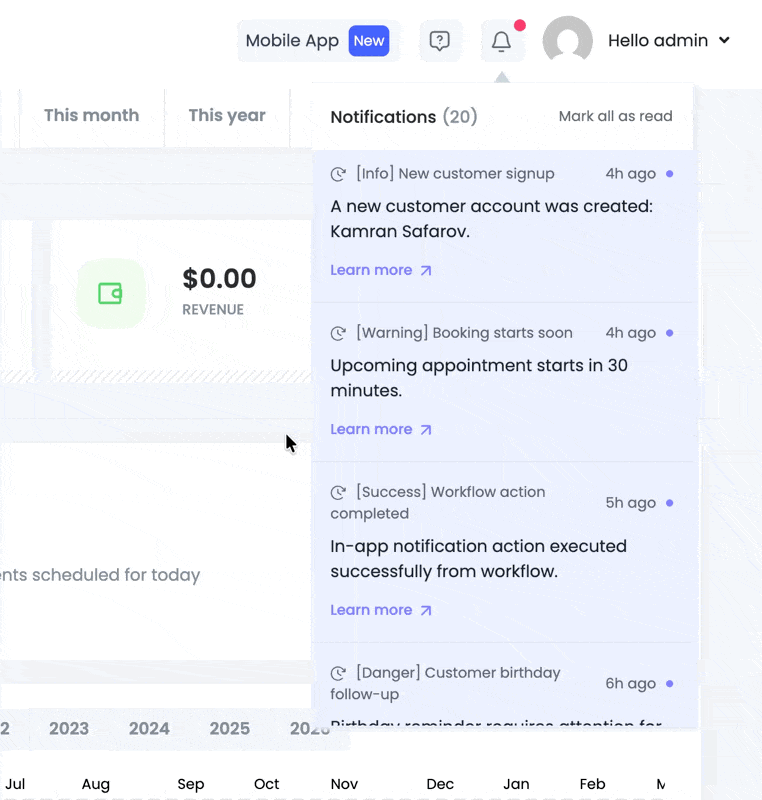Screen dimensions: 762x800
Task: Toggle unread dot on Booking starts soon
Action: click(669, 333)
